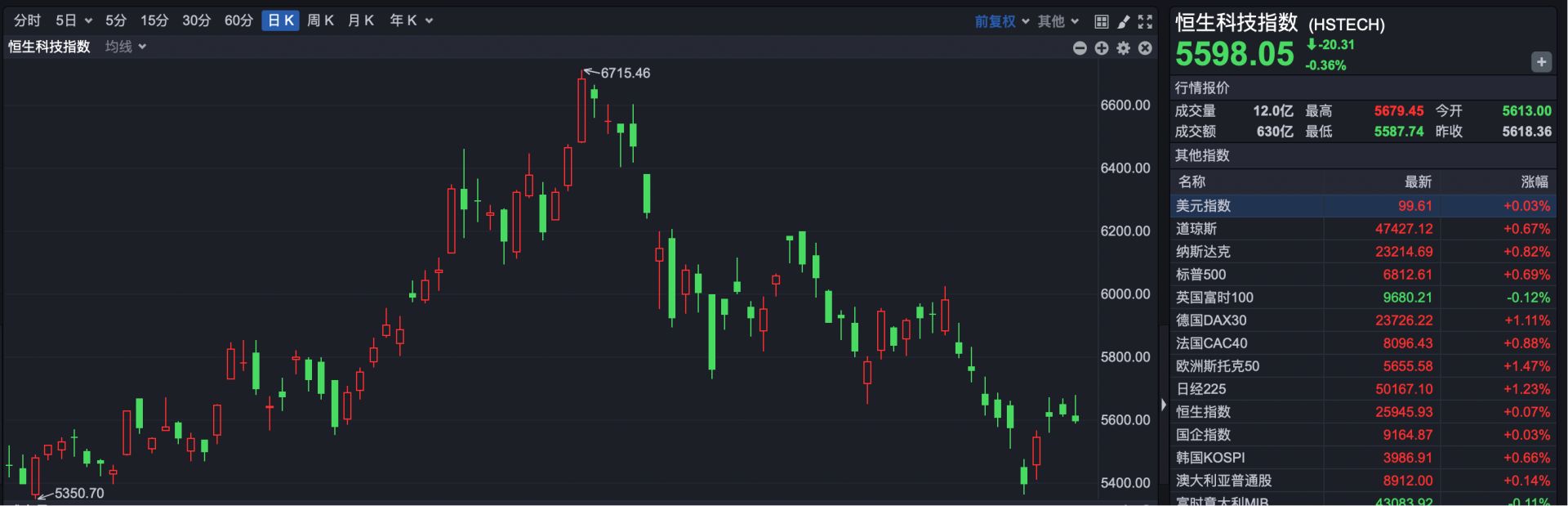This screenshot has height=506, width=1568.
Task: Select the 60分 interval tab
Action: click(238, 20)
